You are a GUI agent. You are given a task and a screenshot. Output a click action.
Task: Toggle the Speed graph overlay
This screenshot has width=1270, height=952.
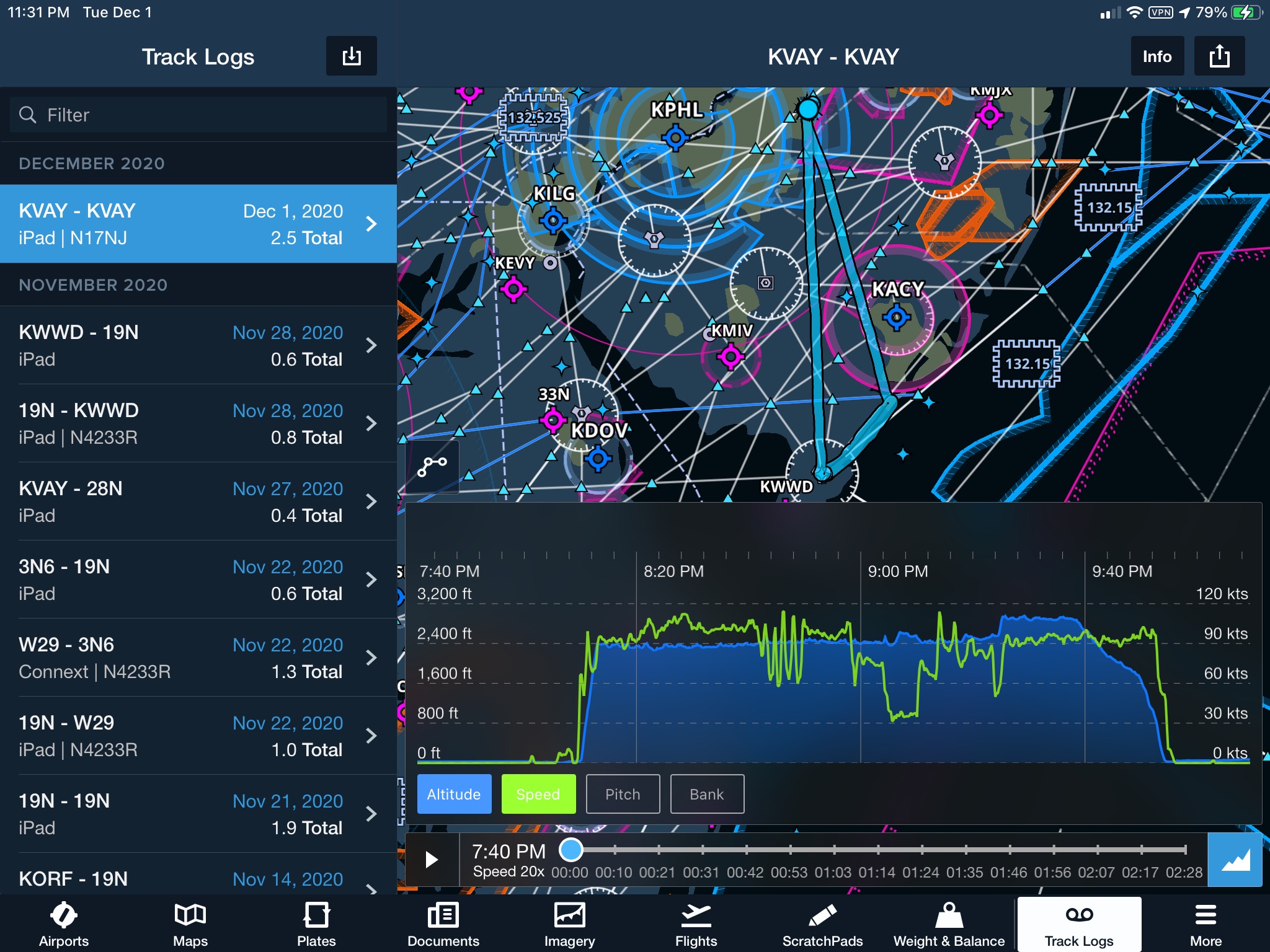(x=538, y=794)
